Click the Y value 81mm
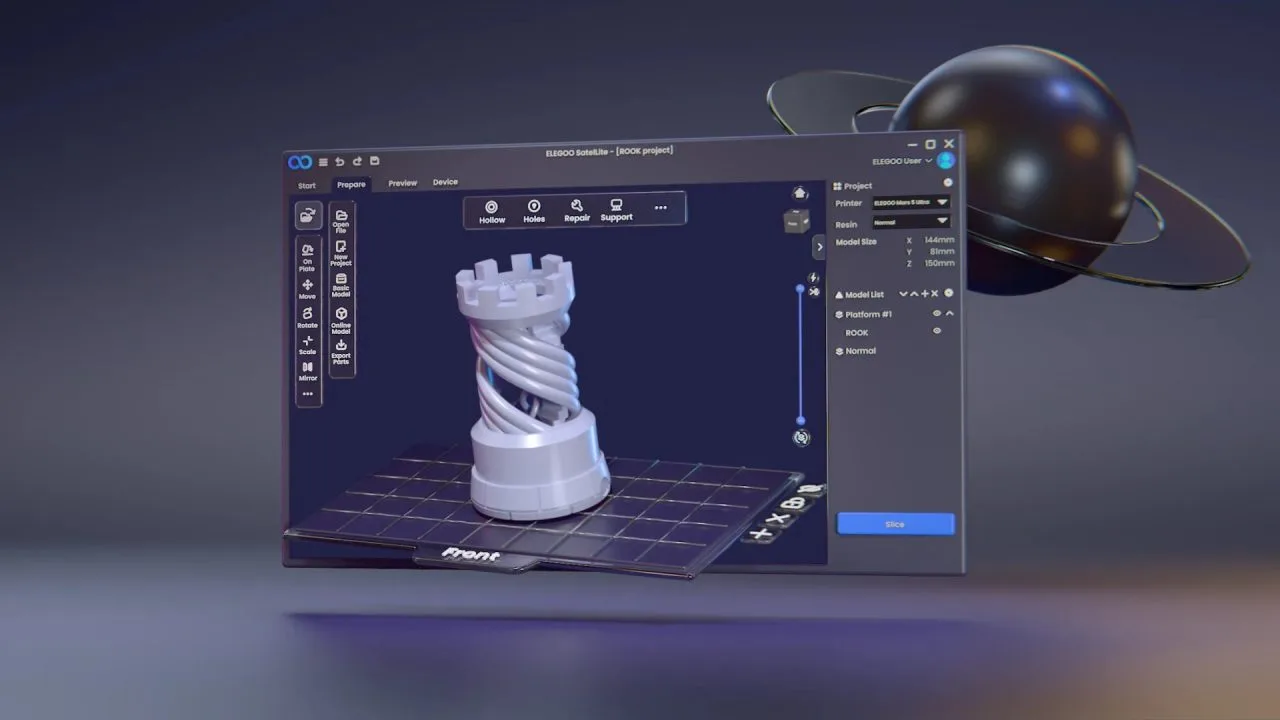 pos(940,252)
